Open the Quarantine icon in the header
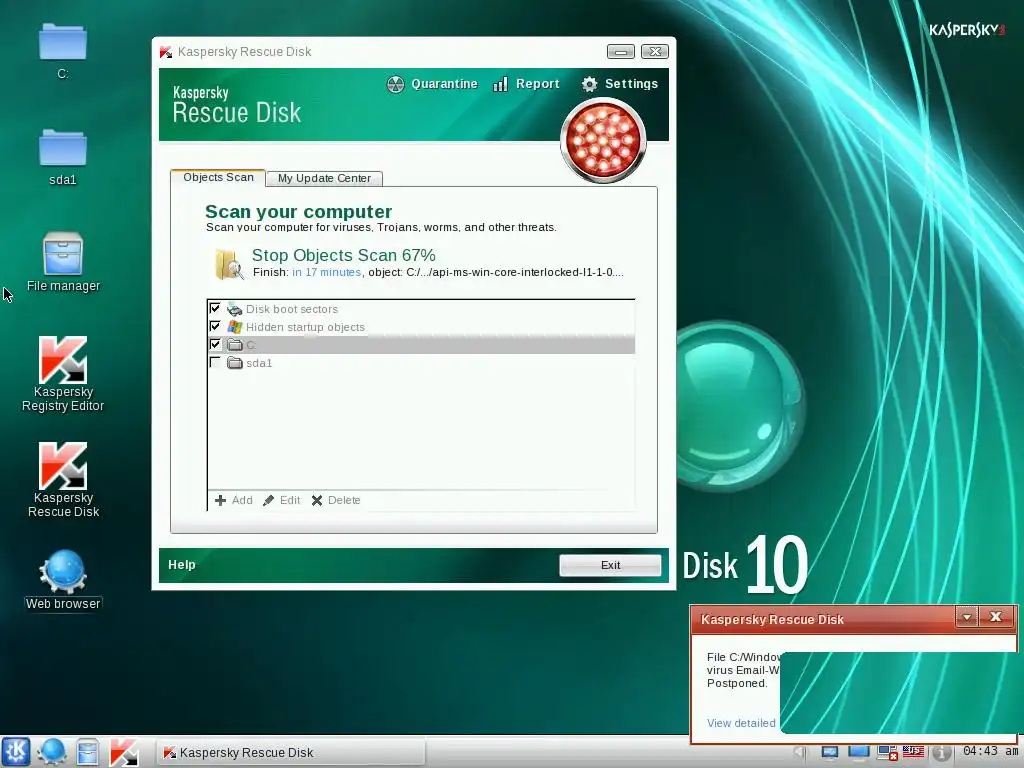 (396, 84)
